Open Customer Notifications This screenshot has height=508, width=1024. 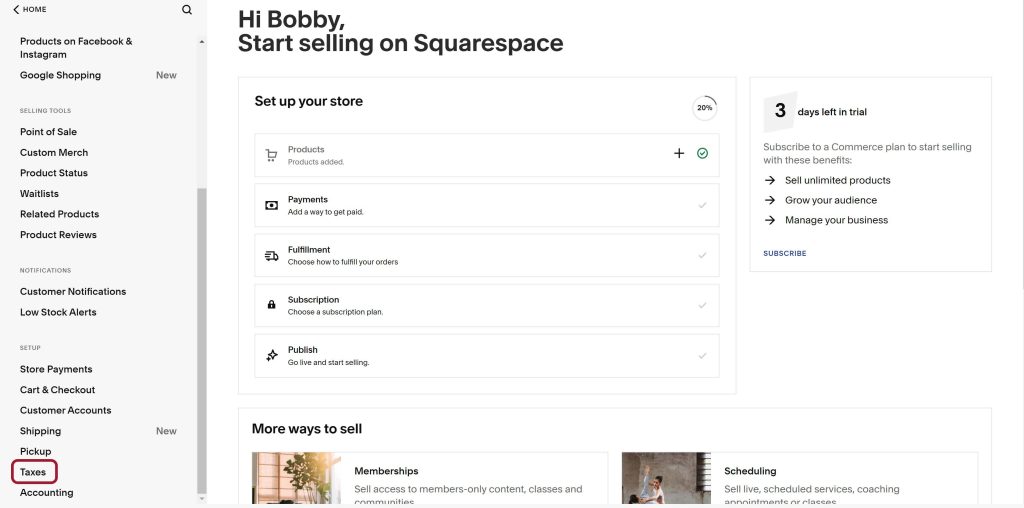point(73,292)
